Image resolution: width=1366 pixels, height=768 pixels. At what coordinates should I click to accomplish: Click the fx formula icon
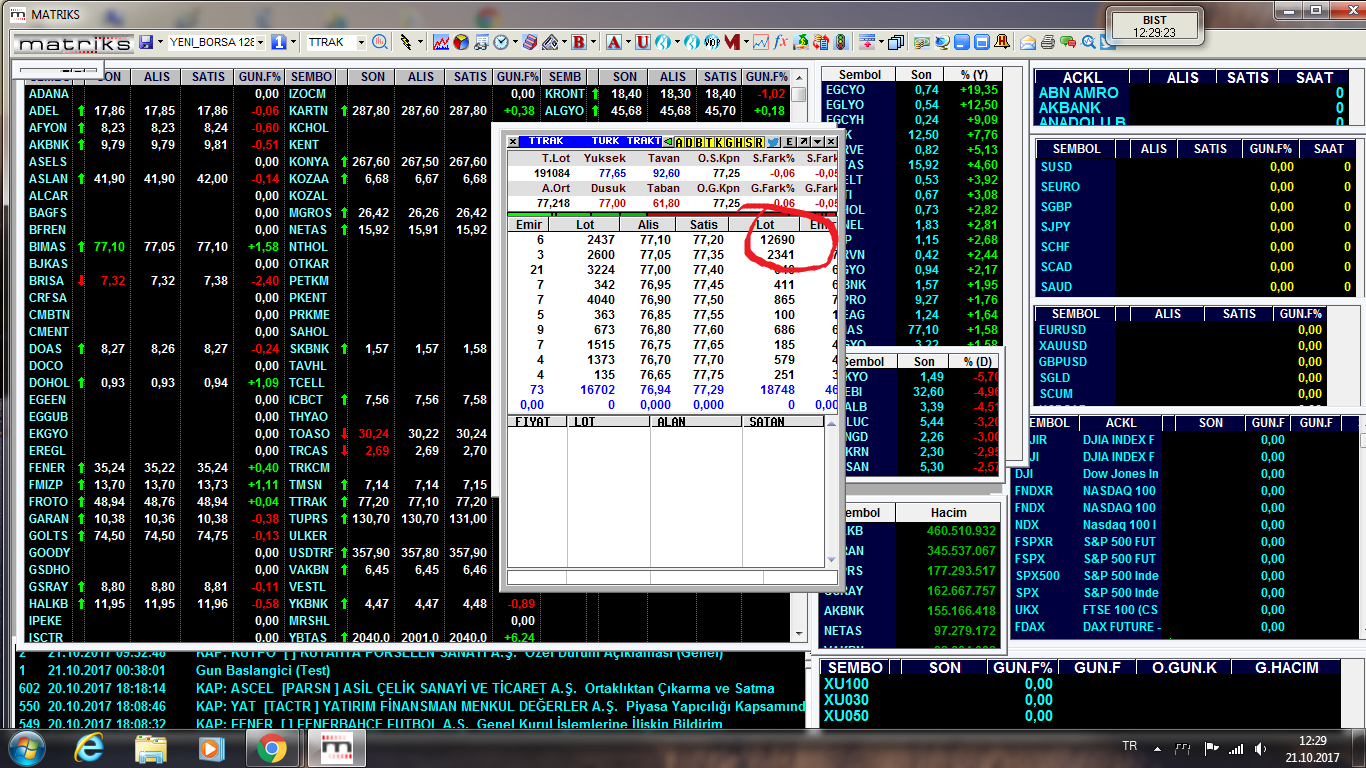pos(780,42)
